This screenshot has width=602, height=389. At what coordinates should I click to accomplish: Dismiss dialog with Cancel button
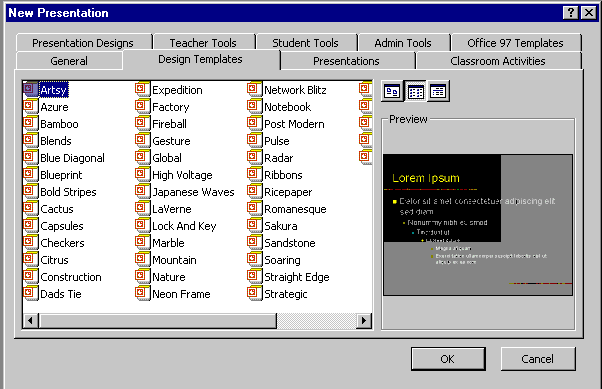[538, 359]
